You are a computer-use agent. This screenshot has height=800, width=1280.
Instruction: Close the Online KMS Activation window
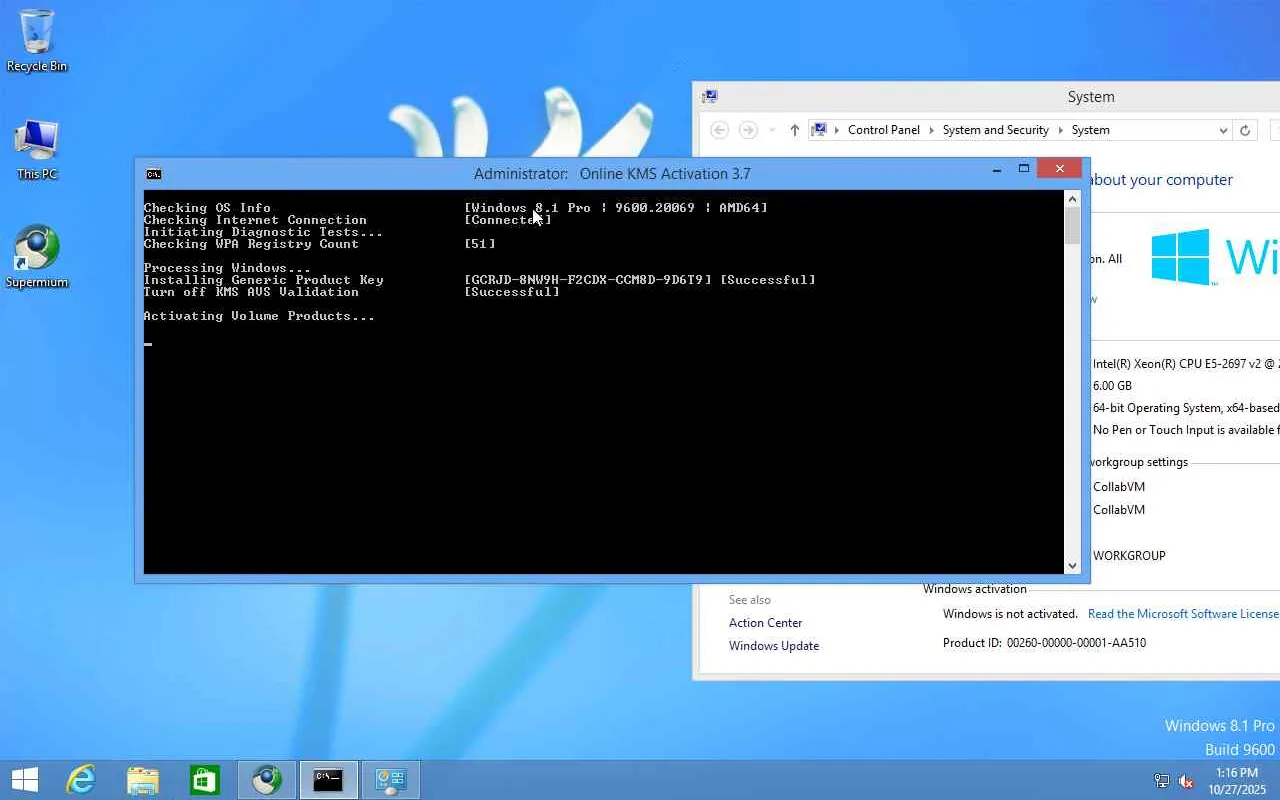(x=1059, y=169)
